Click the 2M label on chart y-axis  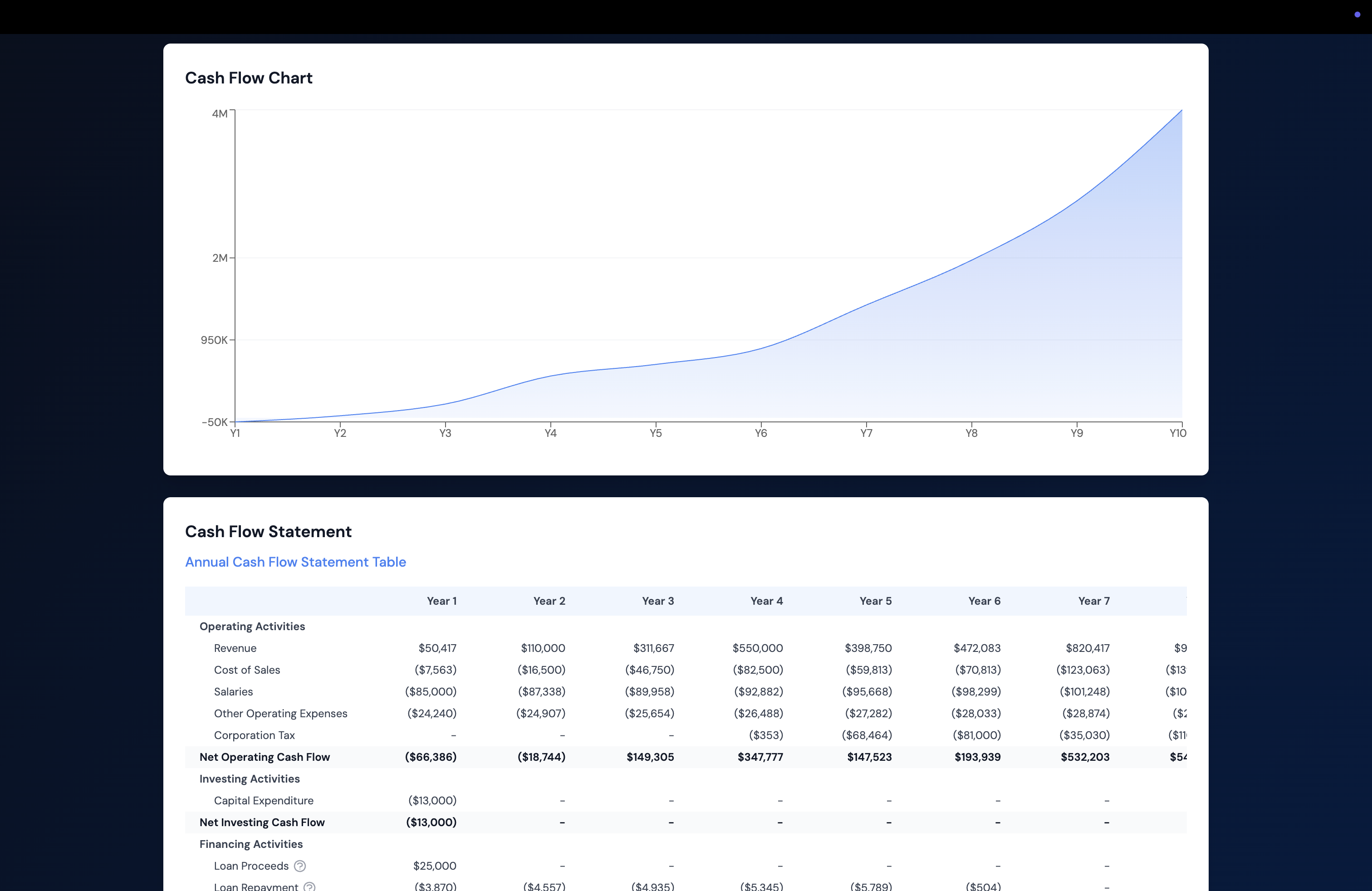pyautogui.click(x=219, y=258)
